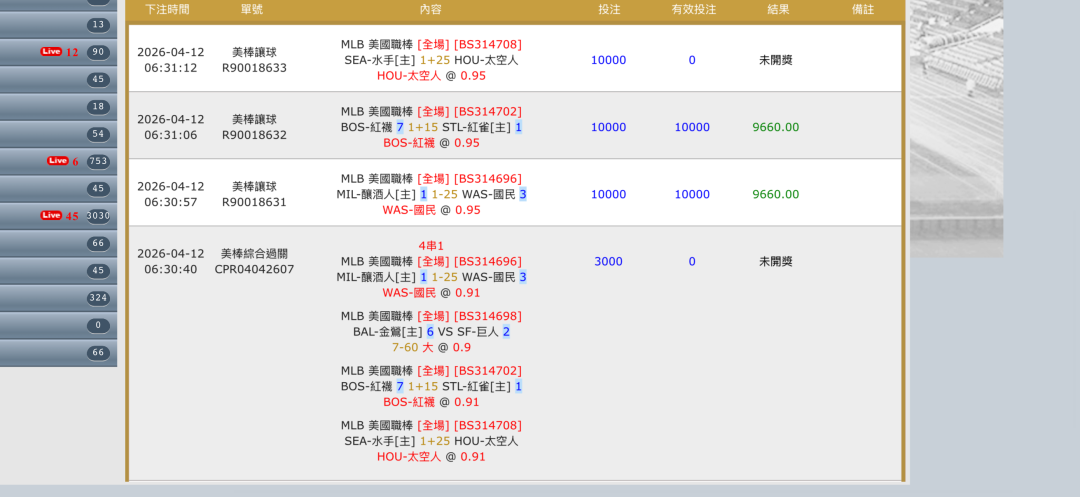Click the 有效投注 column header
Screen dimensions: 1080x497
[x=693, y=9]
